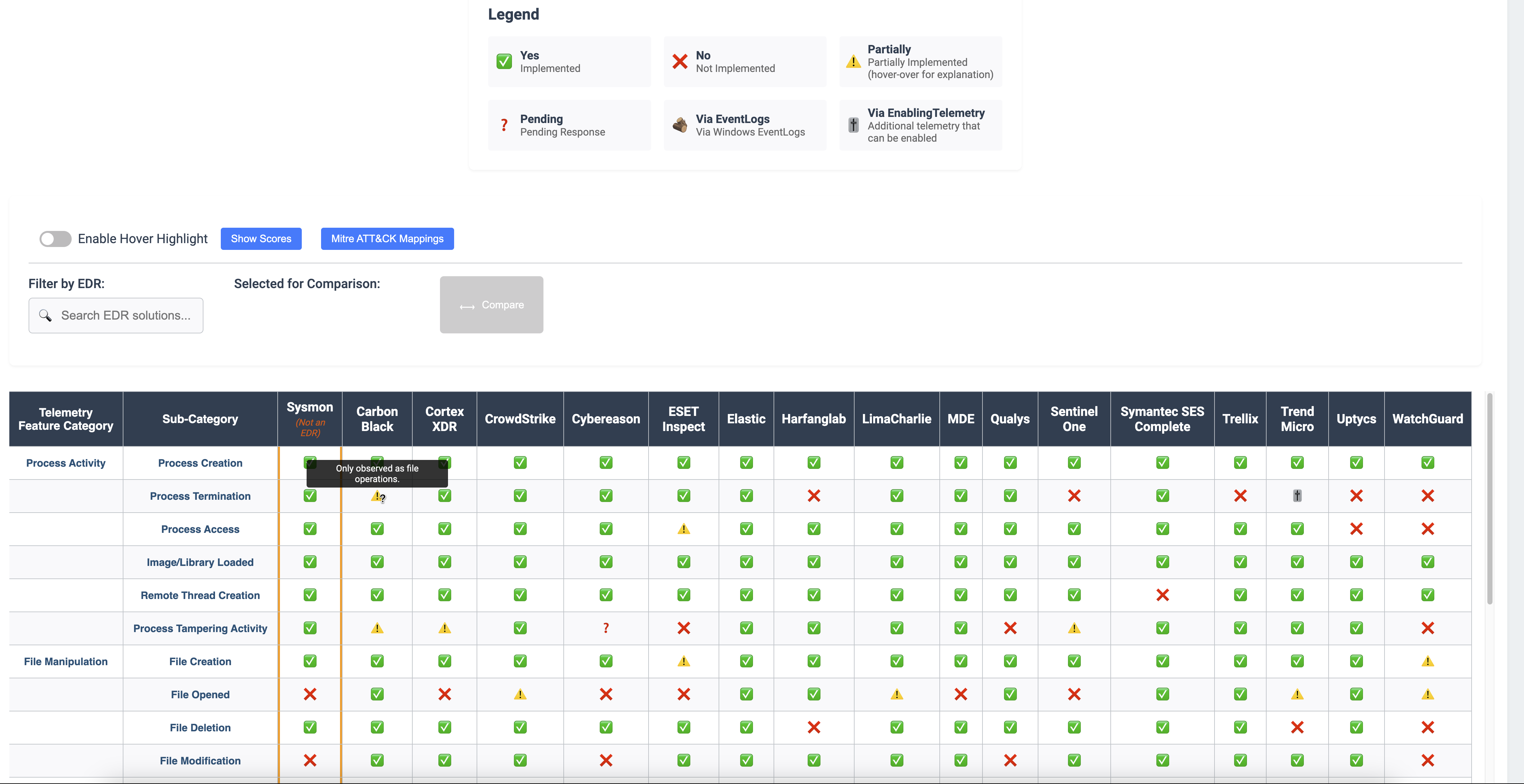1524x784 pixels.
Task: Click the magnifier icon in EDR search
Action: 46,315
